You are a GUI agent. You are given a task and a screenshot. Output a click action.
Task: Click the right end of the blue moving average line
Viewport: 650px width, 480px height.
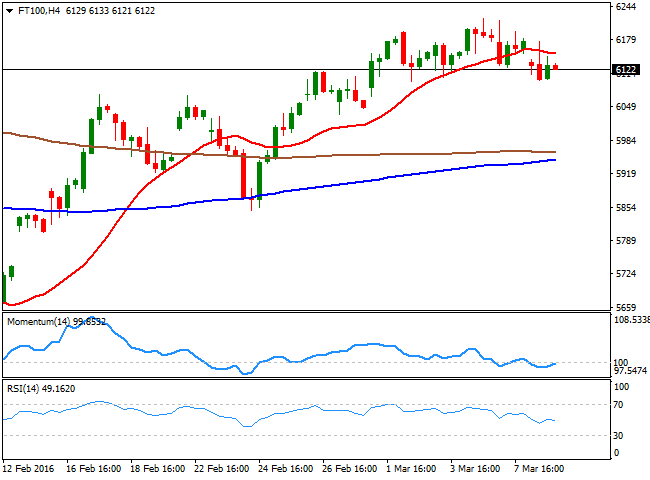click(x=555, y=160)
